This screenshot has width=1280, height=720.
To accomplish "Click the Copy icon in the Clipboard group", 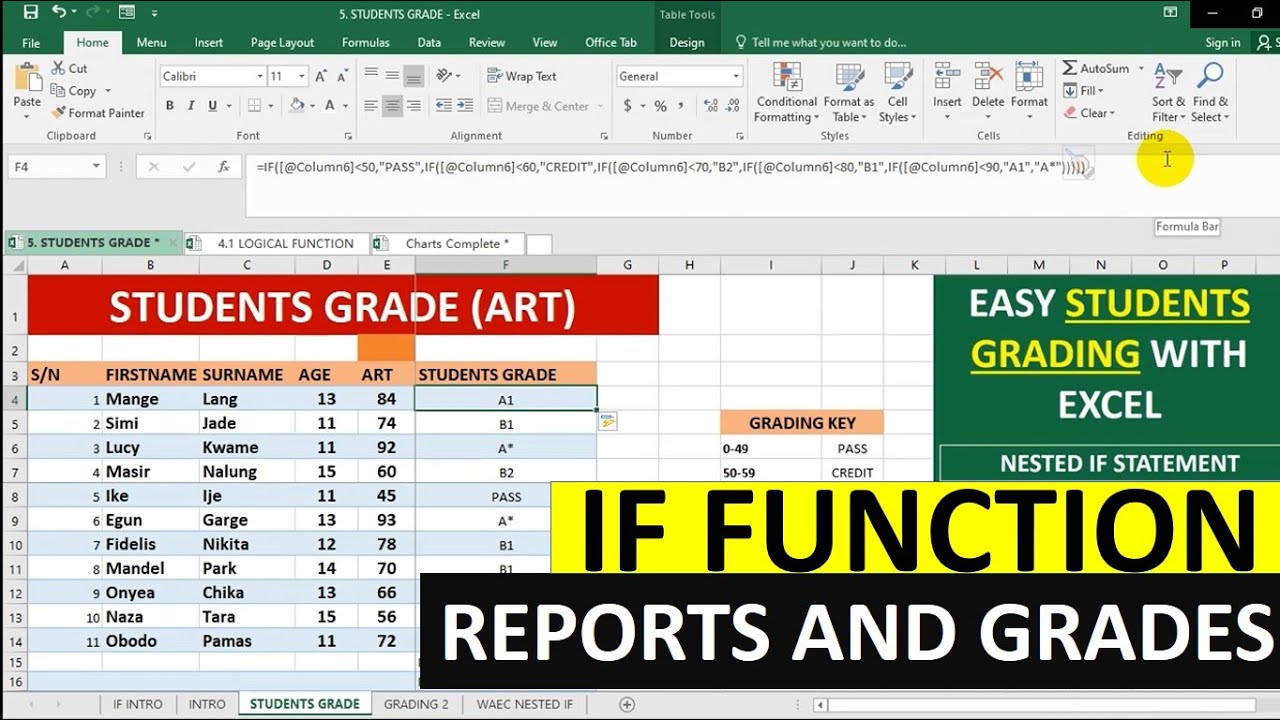I will tap(57, 90).
